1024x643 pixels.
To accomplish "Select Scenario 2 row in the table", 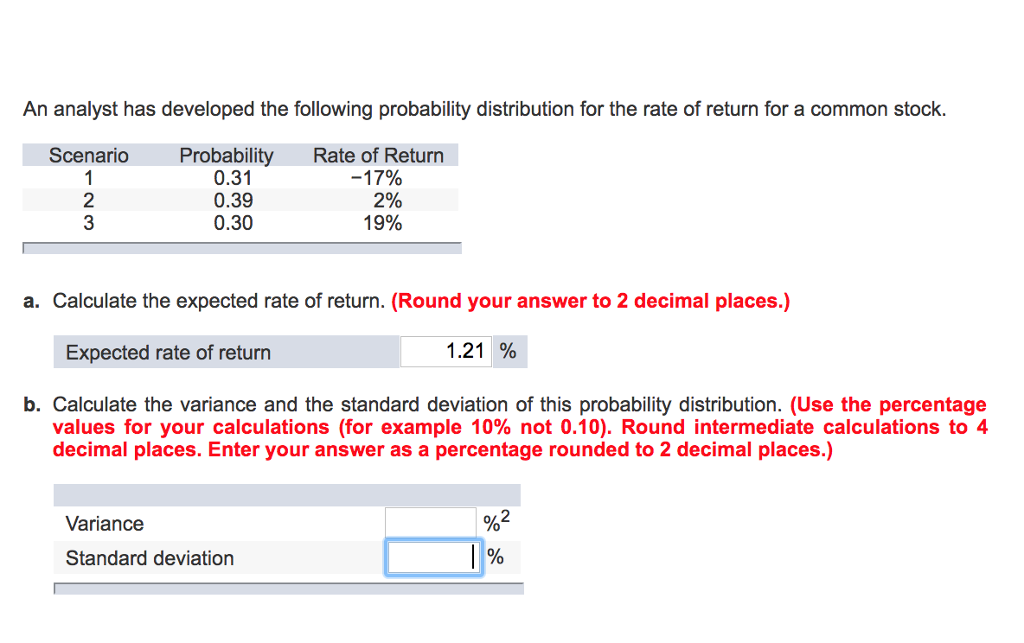I will coord(240,200).
